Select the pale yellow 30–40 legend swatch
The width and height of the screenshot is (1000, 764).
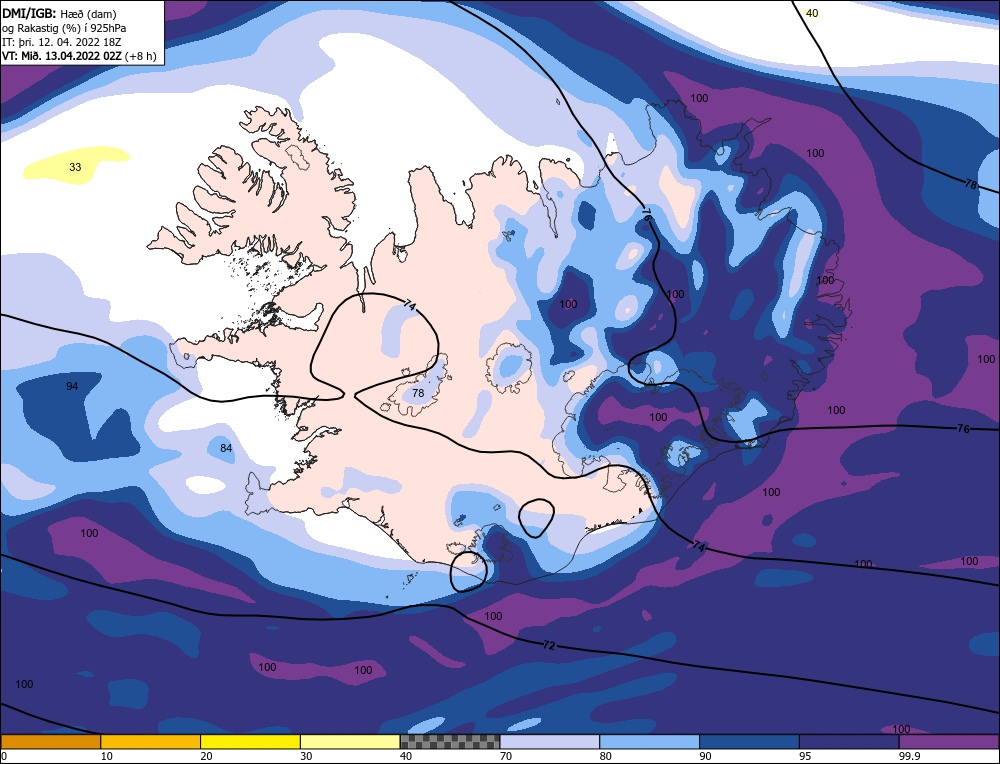click(x=350, y=741)
